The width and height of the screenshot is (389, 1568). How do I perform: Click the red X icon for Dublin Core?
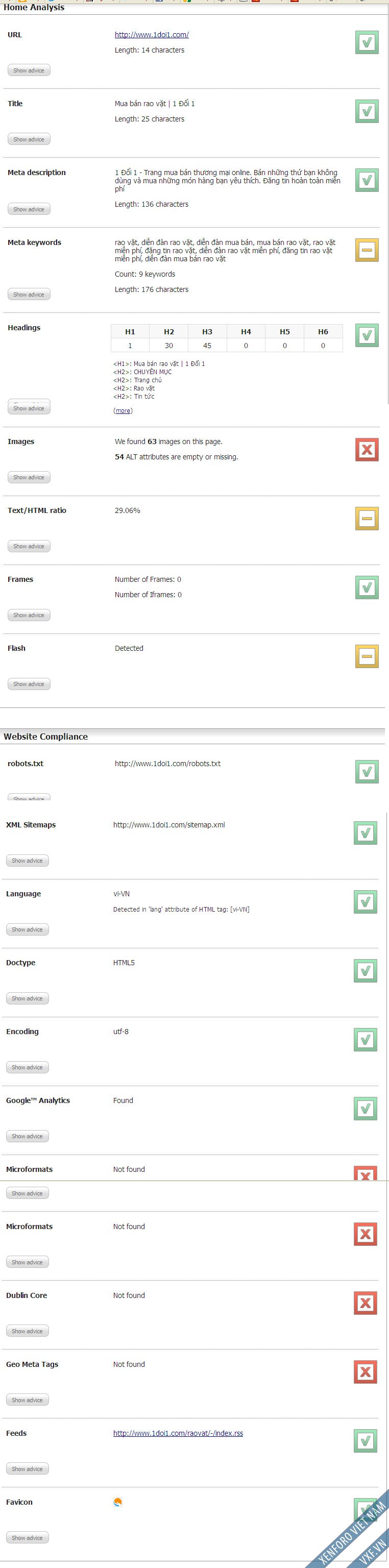tap(365, 1303)
